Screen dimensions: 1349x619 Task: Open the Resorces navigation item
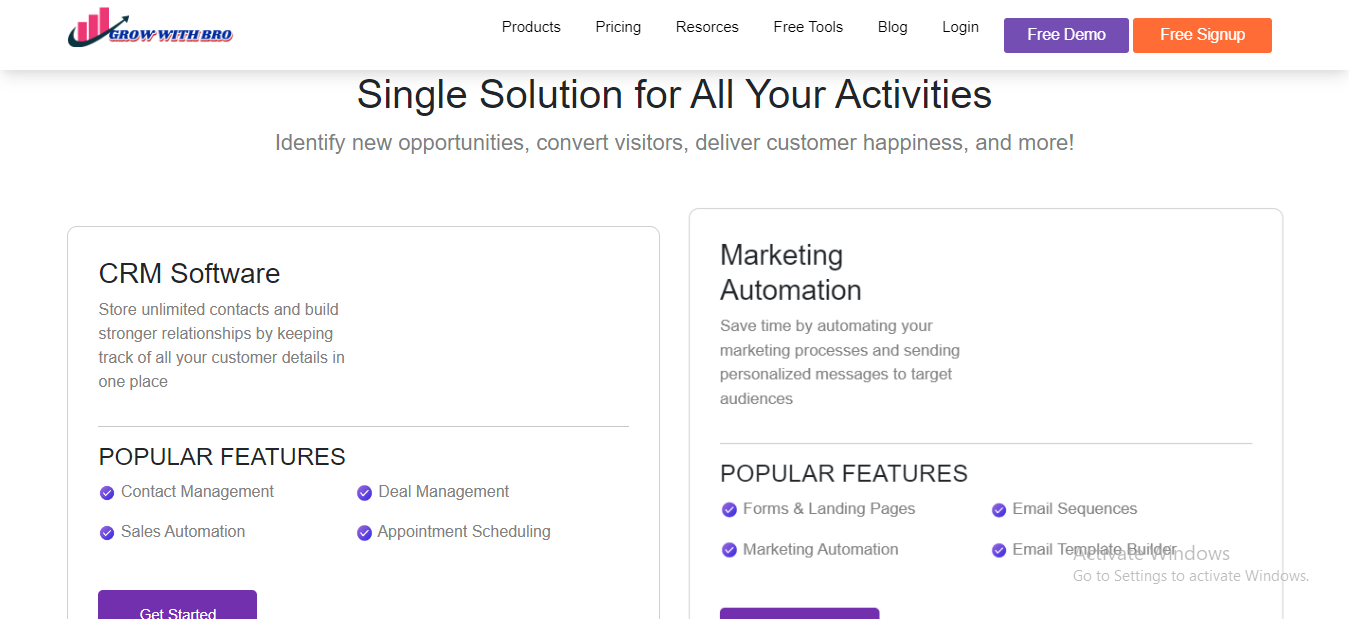click(707, 27)
